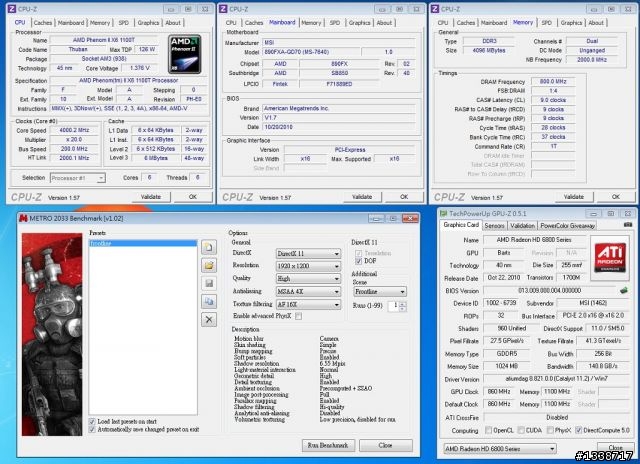This screenshot has height=464, width=640.
Task: Click Validate in first CPU-Z window
Action: pyautogui.click(x=151, y=197)
